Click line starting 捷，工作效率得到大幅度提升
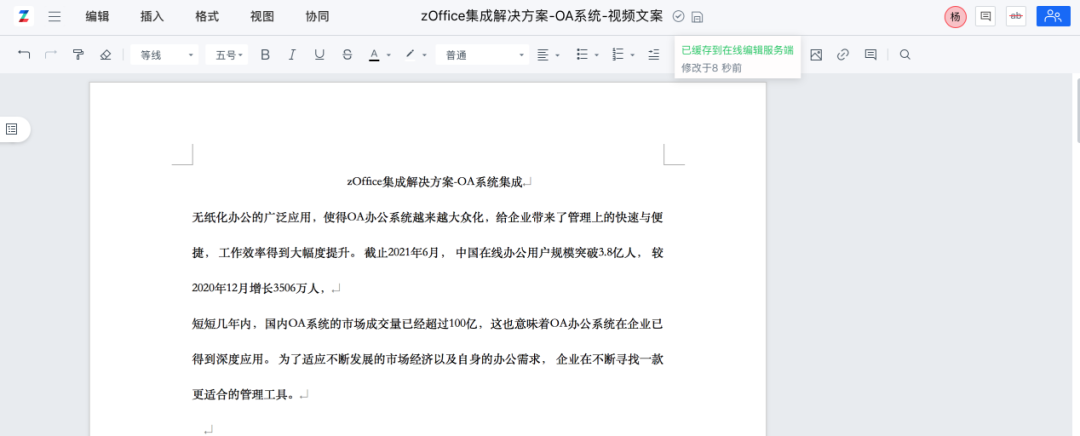 tap(428, 253)
